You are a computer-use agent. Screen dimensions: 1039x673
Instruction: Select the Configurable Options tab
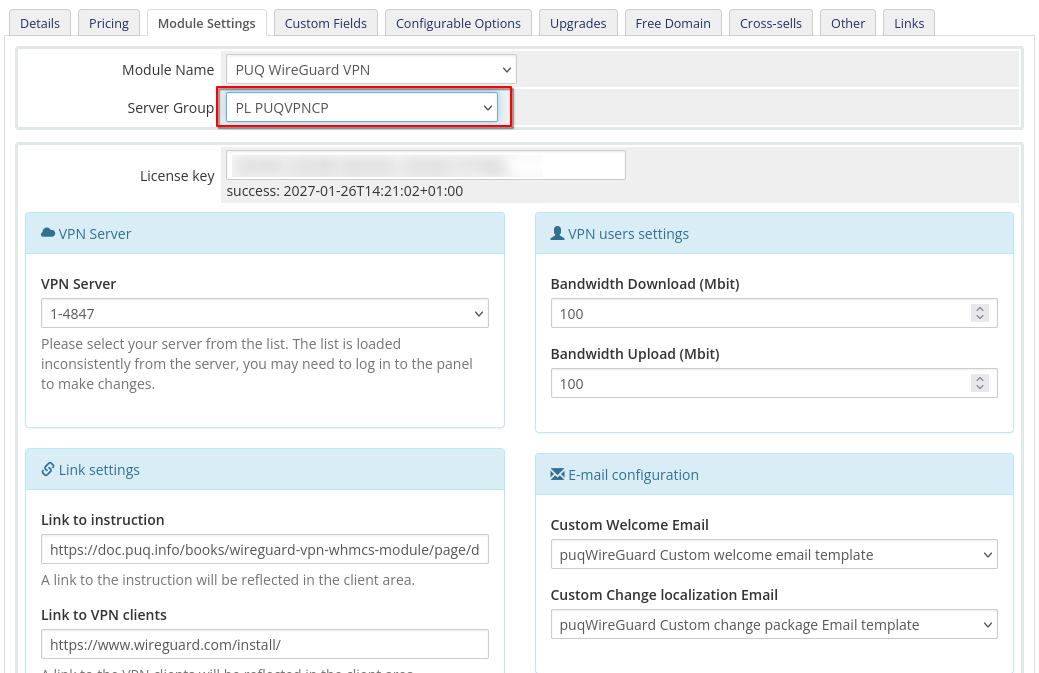coord(458,23)
